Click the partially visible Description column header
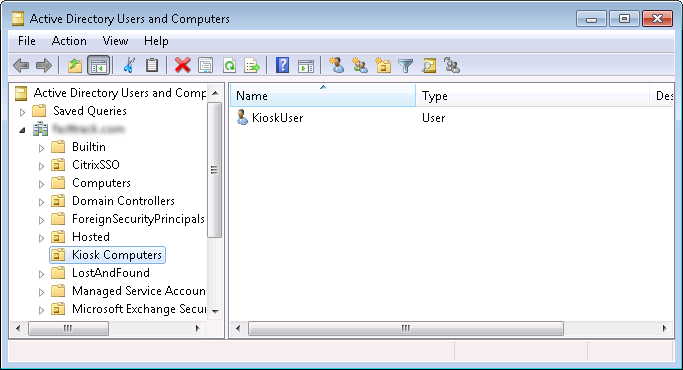 662,95
